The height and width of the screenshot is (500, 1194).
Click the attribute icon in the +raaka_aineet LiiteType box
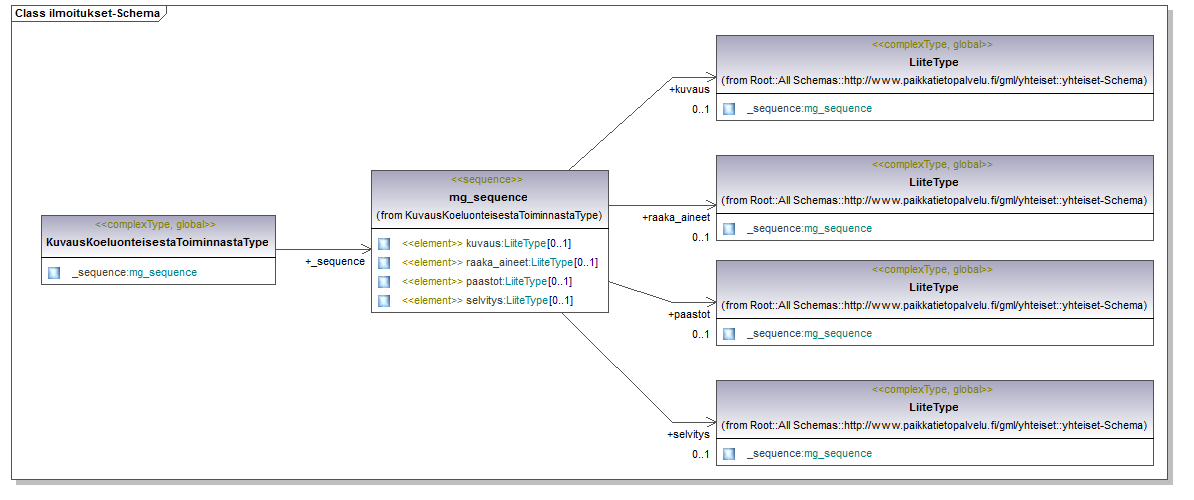(x=729, y=229)
